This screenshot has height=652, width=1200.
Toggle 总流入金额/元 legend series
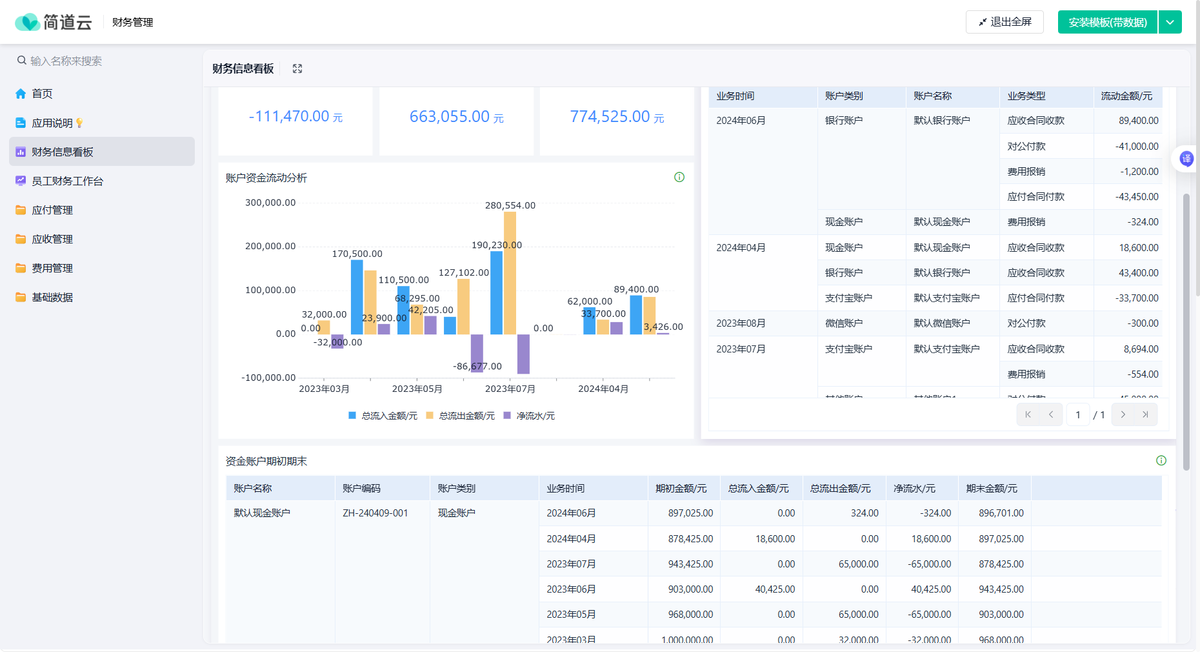382,415
